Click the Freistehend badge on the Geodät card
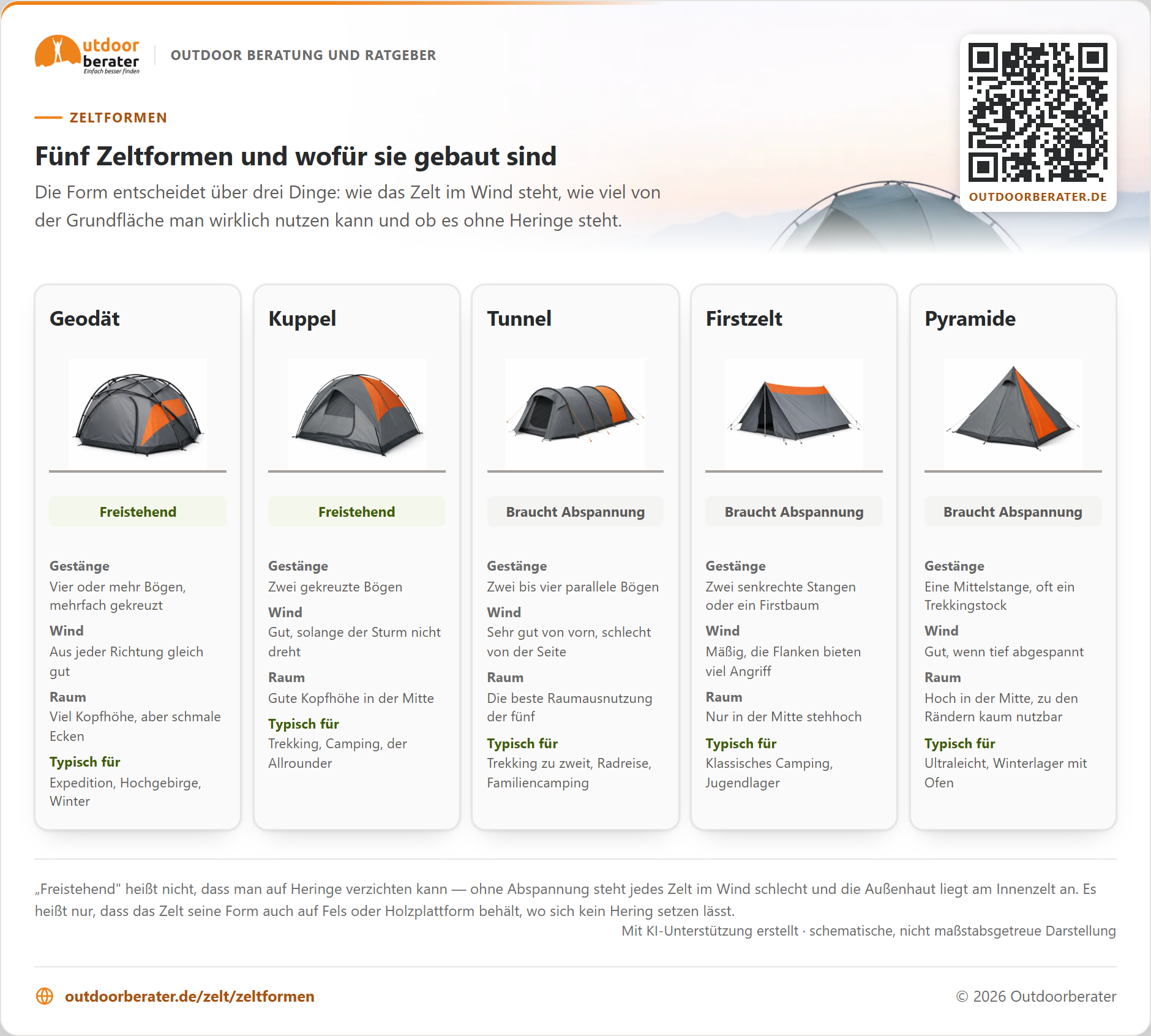 coord(138,511)
